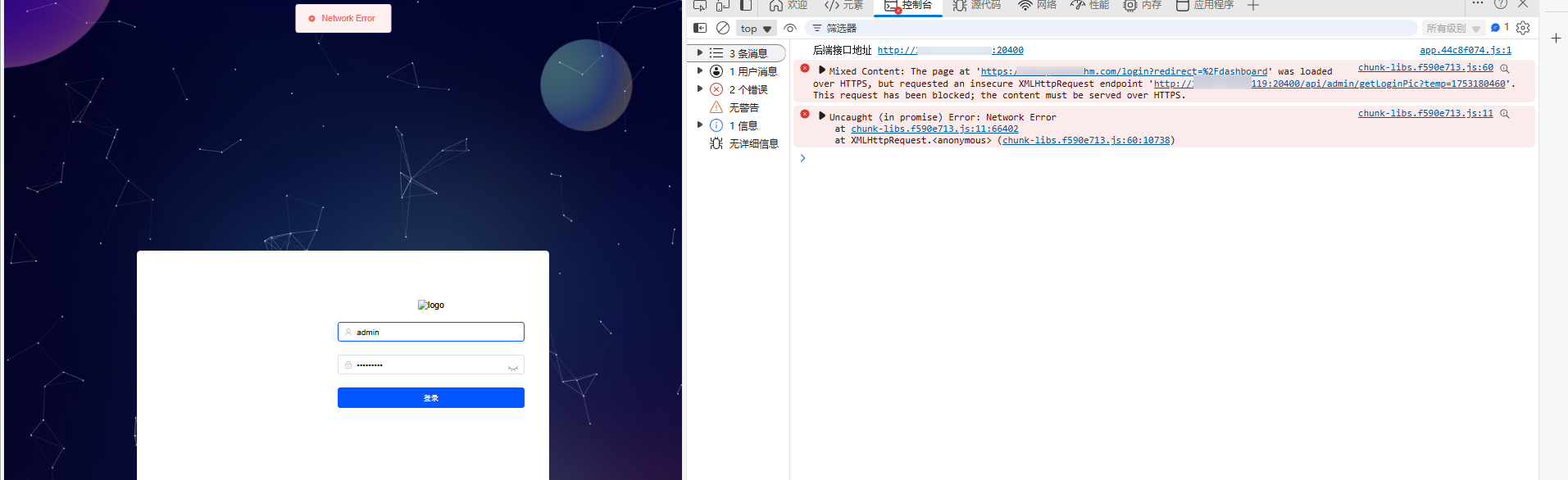
Task: Open the login?redirect page URL link
Action: [1125, 71]
